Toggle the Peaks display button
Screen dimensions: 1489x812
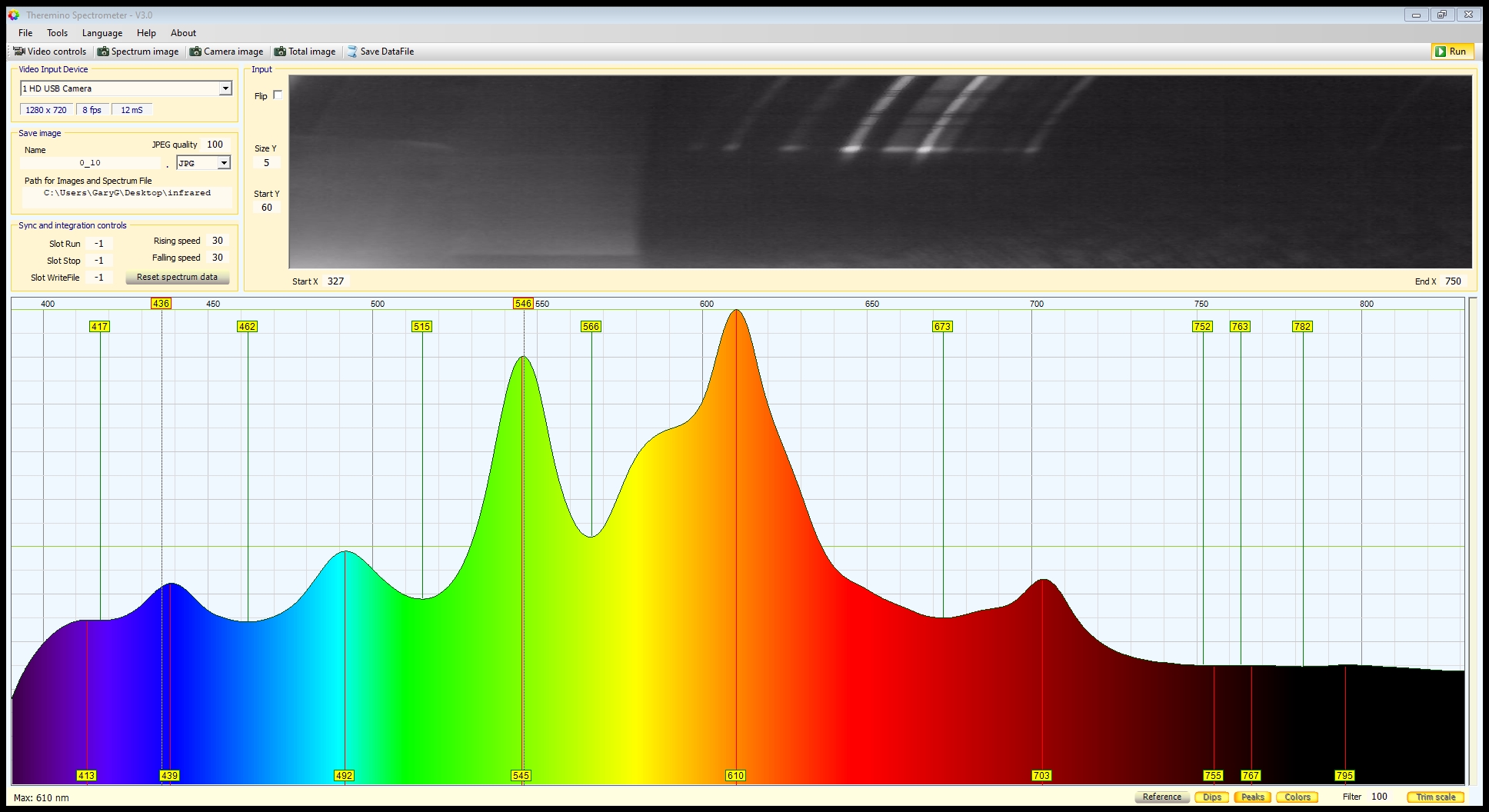click(x=1252, y=797)
